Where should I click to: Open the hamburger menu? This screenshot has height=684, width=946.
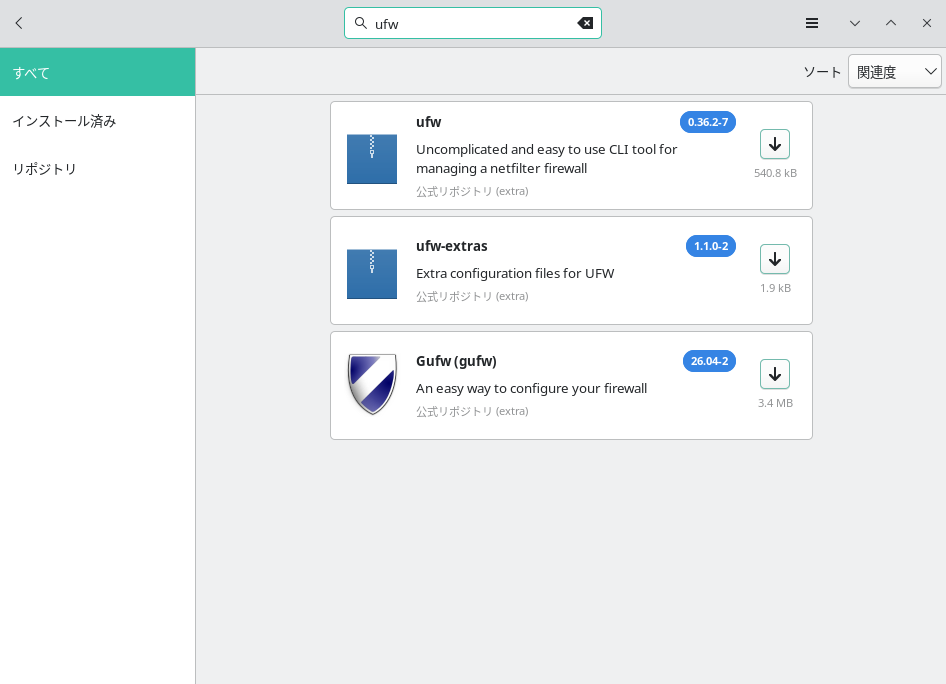coord(812,23)
